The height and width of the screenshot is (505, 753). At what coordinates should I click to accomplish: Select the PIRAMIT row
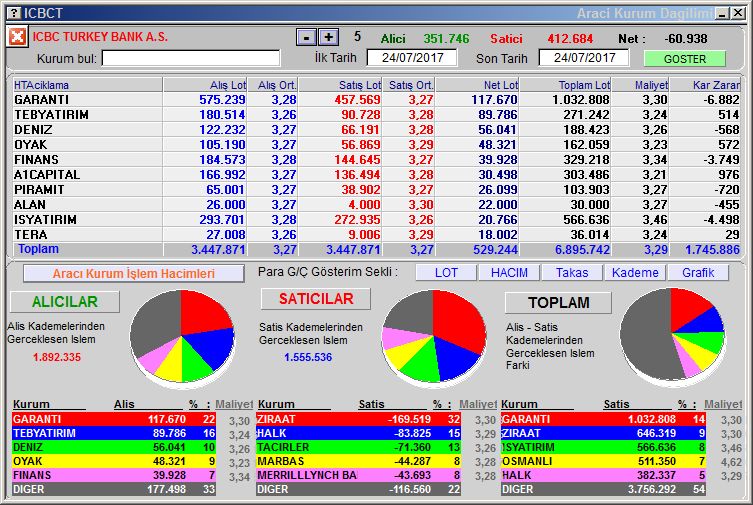pos(376,190)
